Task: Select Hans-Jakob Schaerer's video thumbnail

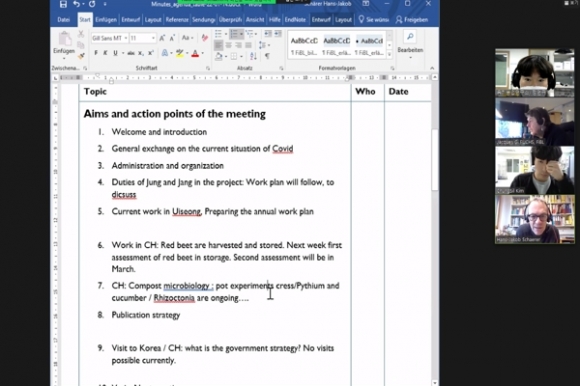Action: pos(535,219)
